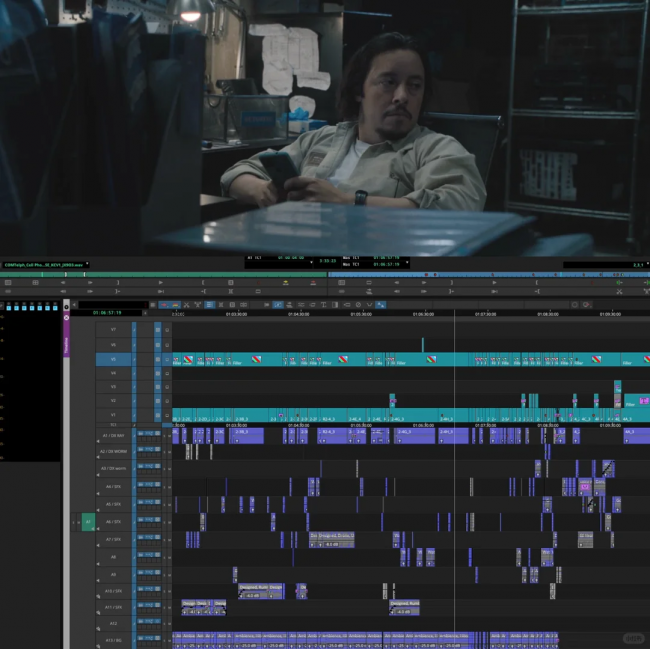The width and height of the screenshot is (650, 649).
Task: Select the yellow Extract/Splice segment tool
Action: point(175,305)
